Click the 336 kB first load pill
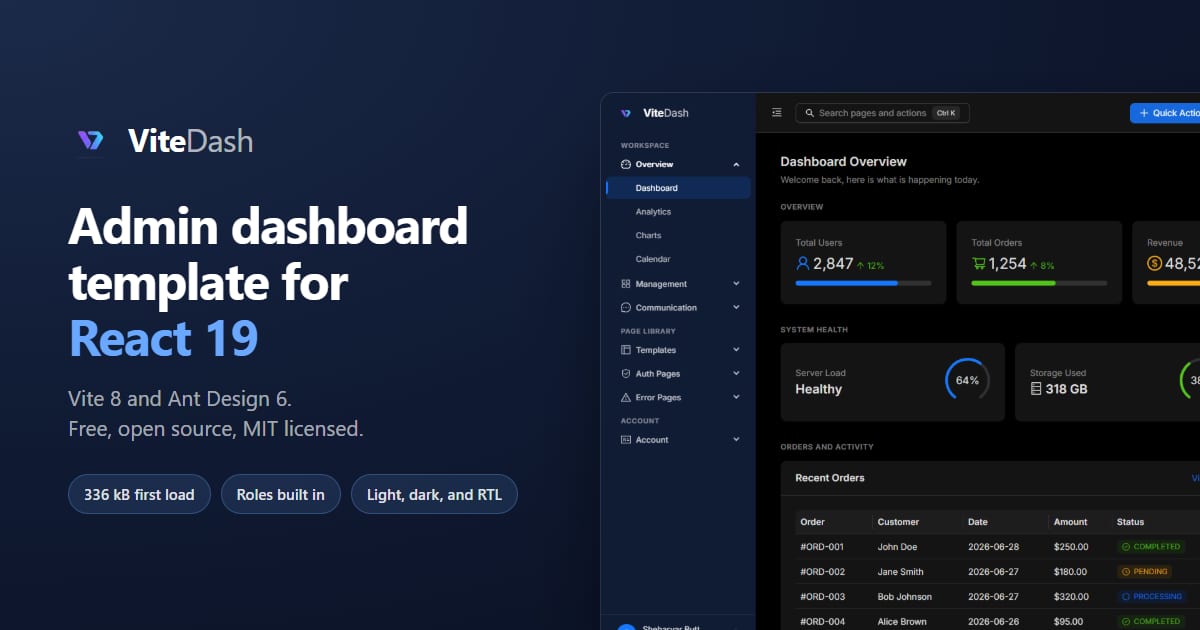The height and width of the screenshot is (630, 1200). (139, 494)
